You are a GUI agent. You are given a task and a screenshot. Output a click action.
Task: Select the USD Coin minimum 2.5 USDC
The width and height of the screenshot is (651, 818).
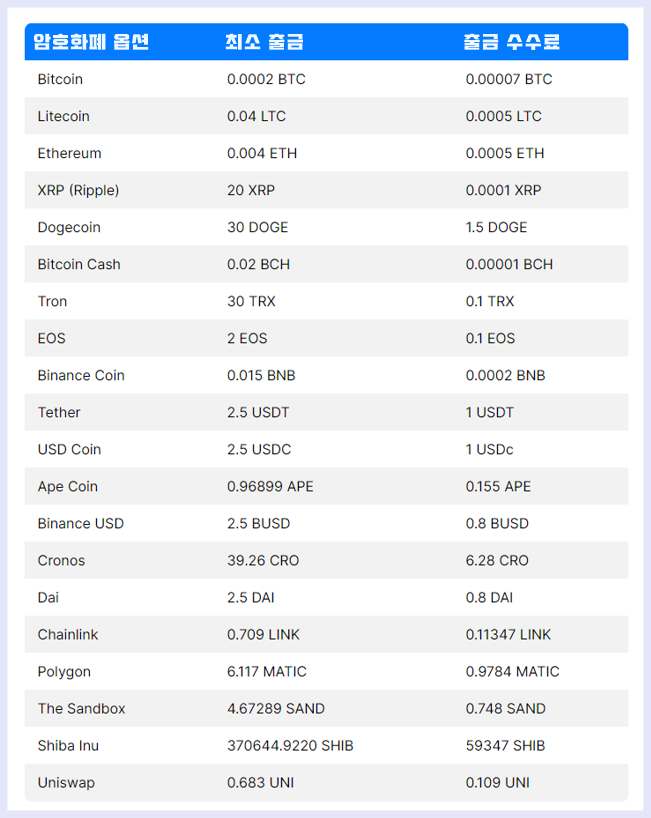(x=259, y=450)
